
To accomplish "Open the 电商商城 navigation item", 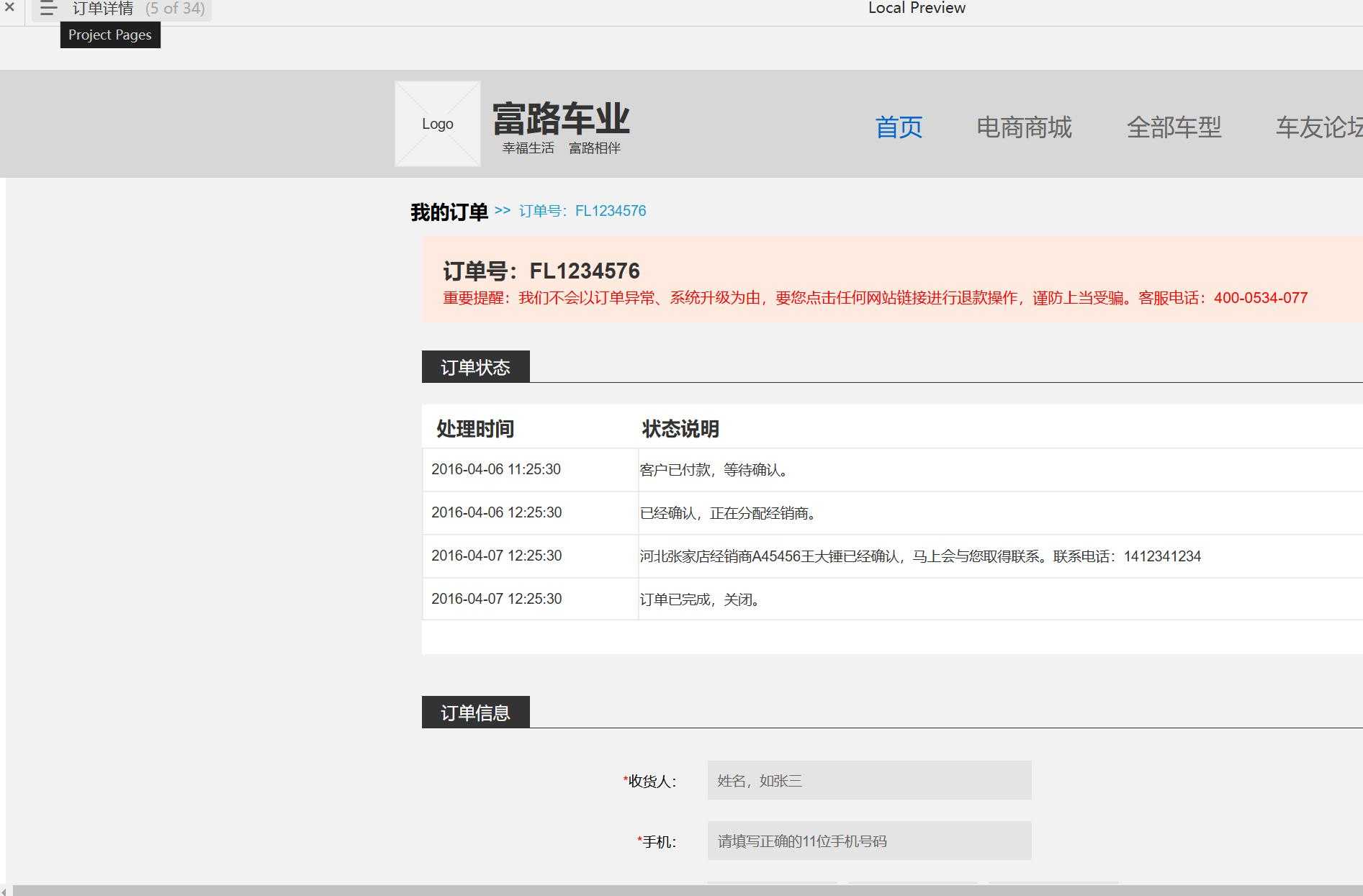I will [1025, 127].
